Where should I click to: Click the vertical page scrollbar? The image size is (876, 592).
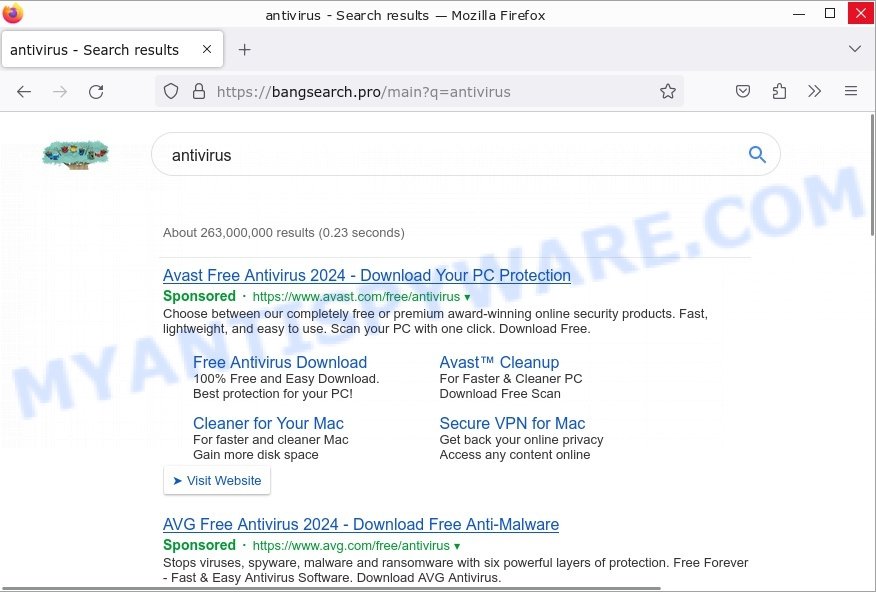coord(873,174)
